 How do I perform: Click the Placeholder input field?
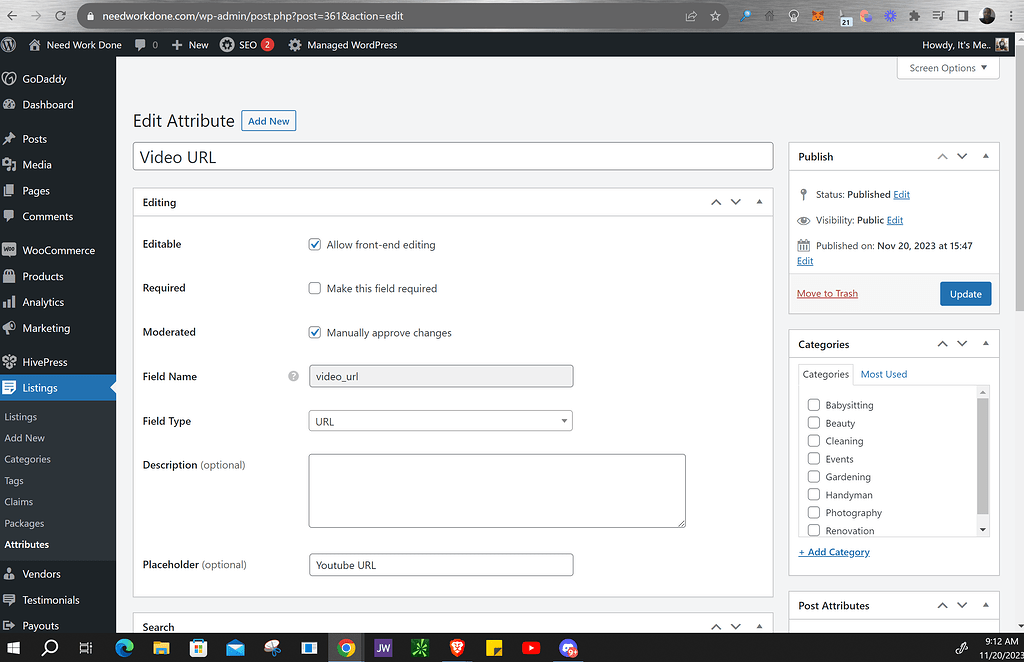441,565
